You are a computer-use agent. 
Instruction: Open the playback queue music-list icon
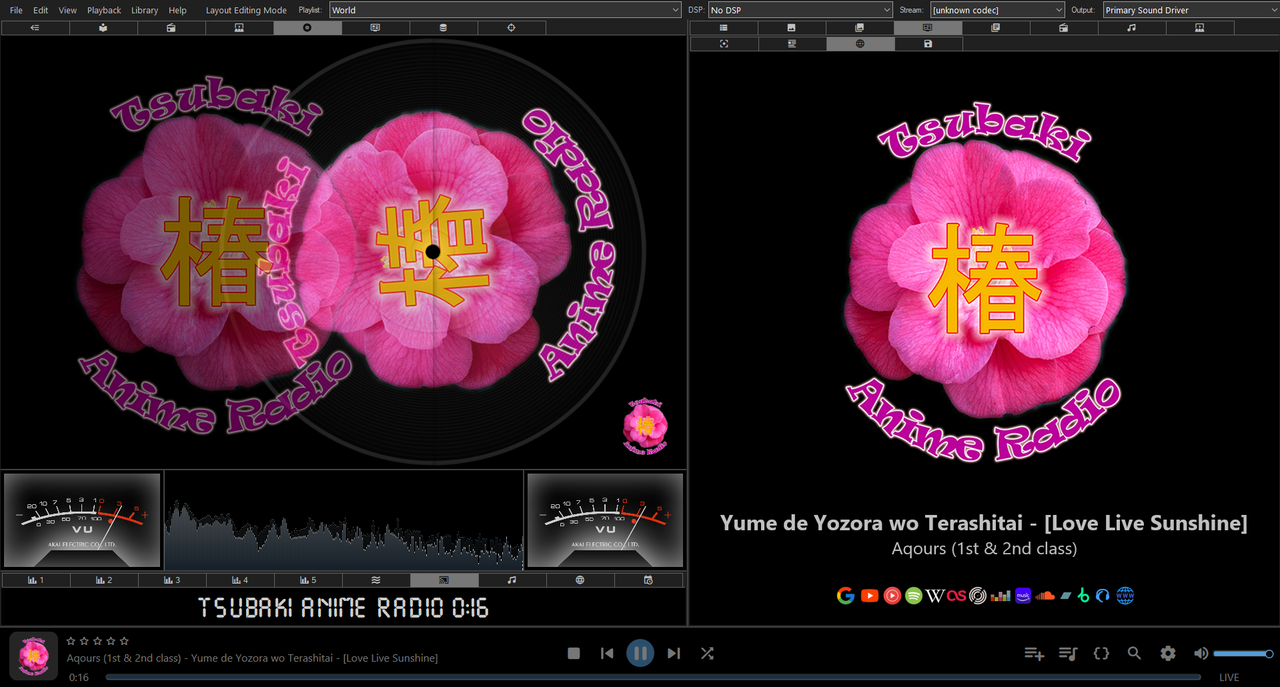[x=1068, y=653]
